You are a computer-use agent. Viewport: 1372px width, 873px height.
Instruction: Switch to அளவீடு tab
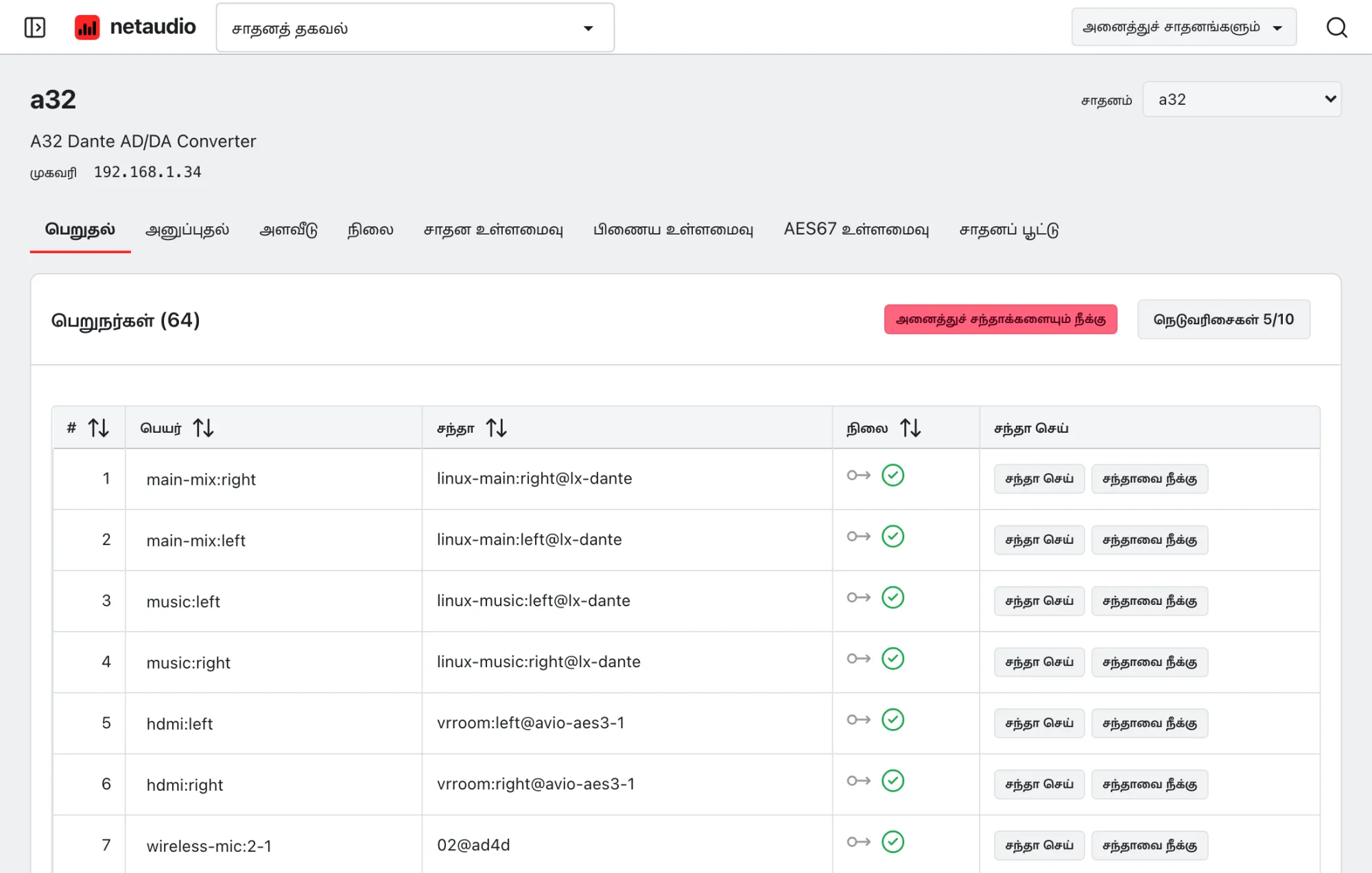(288, 230)
